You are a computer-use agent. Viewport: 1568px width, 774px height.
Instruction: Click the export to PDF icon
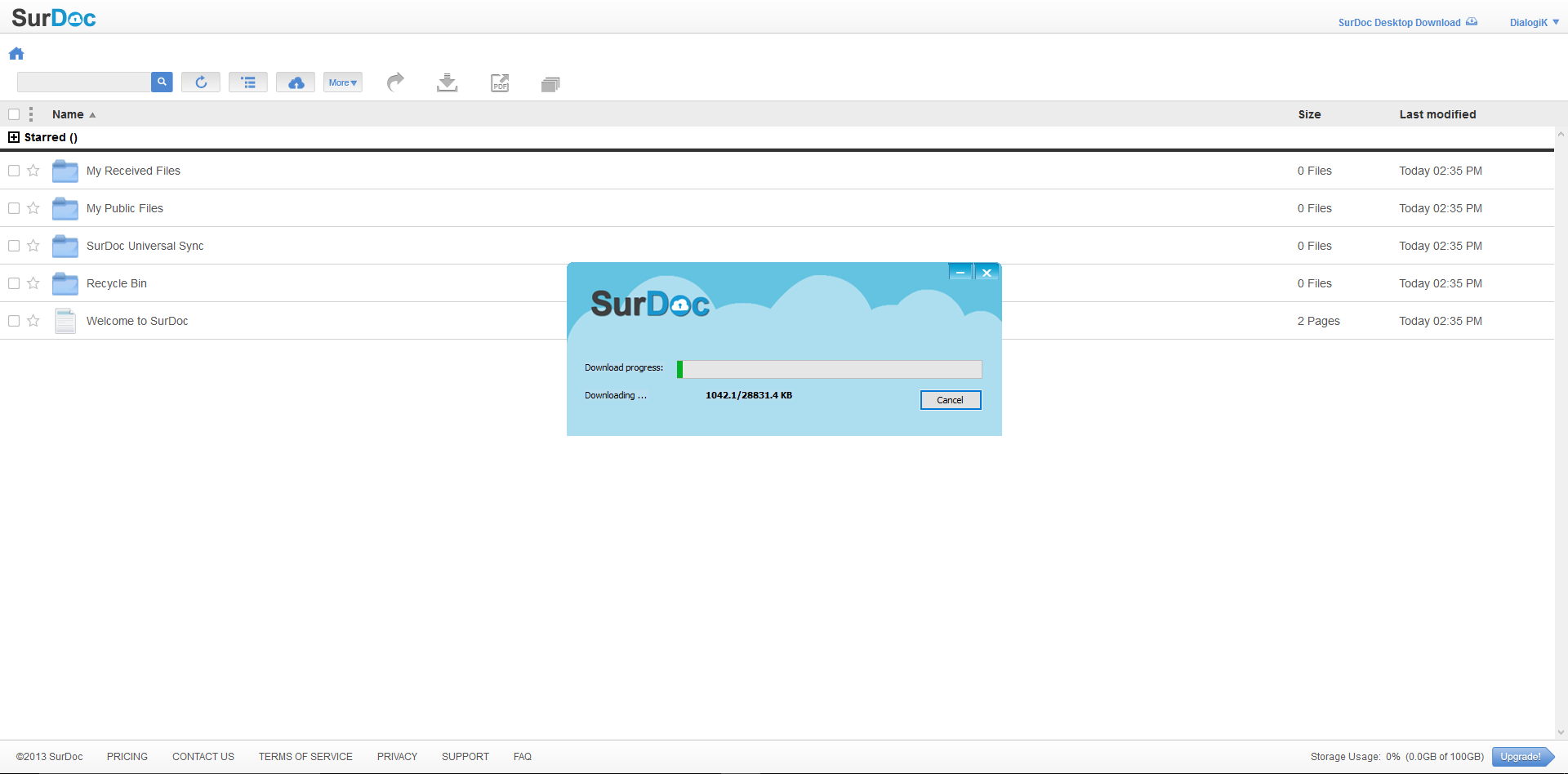coord(500,82)
